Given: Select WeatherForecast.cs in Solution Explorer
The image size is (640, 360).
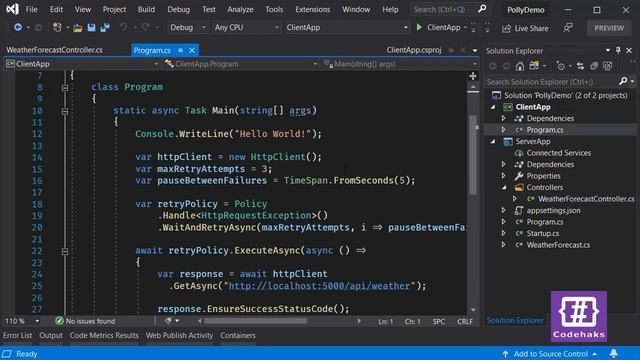Looking at the screenshot, I should pyautogui.click(x=558, y=245).
